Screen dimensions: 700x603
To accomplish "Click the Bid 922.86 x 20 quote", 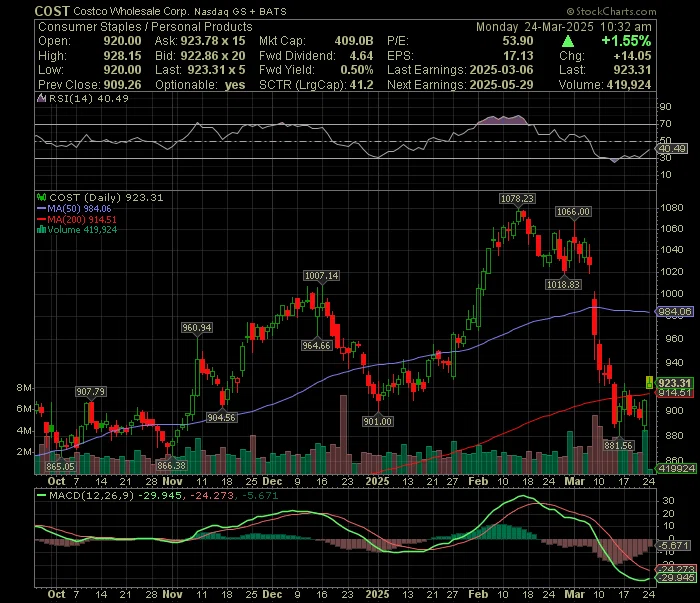I will (x=213, y=56).
